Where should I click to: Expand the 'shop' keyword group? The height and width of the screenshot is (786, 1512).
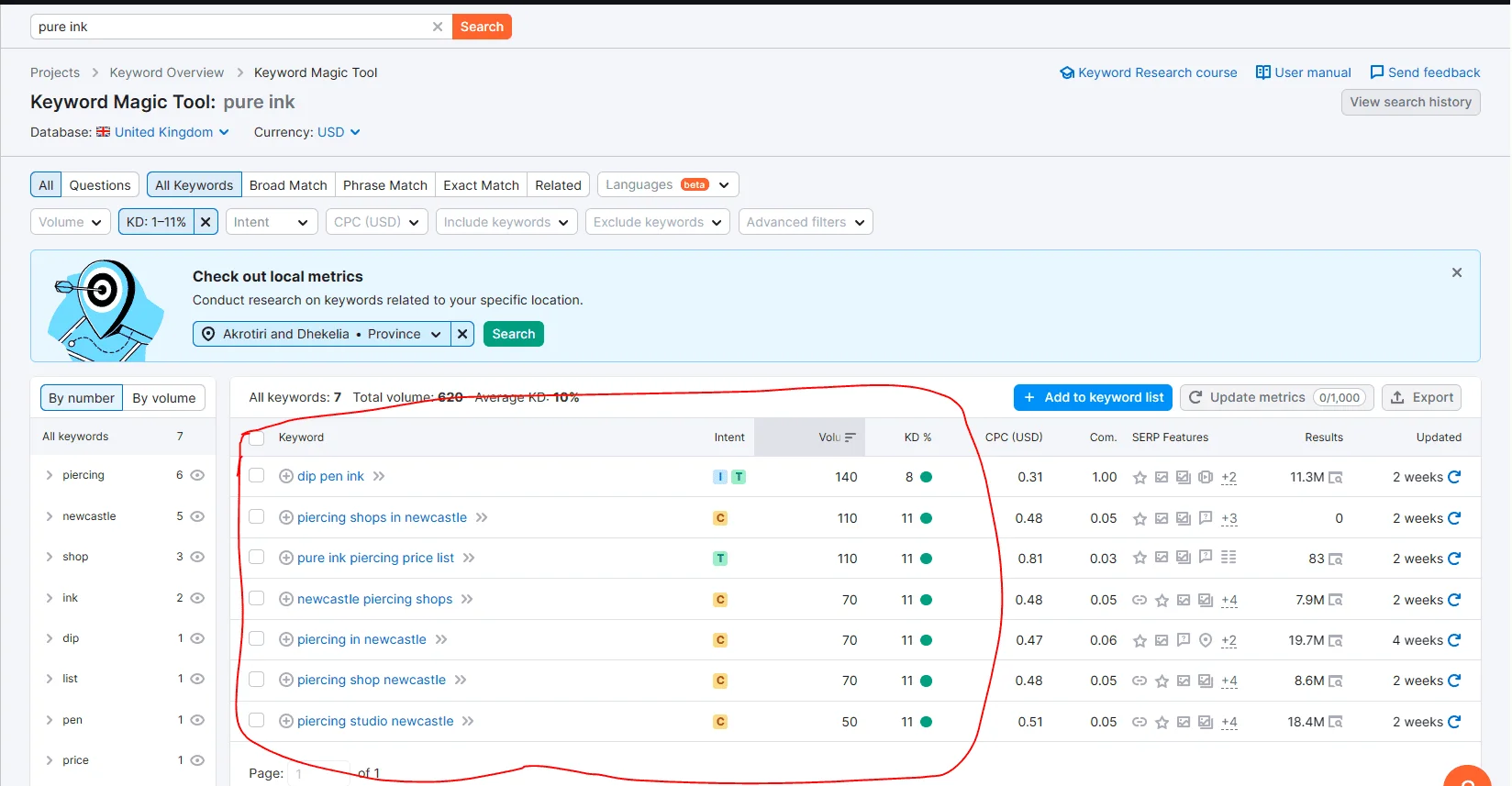[x=50, y=557]
